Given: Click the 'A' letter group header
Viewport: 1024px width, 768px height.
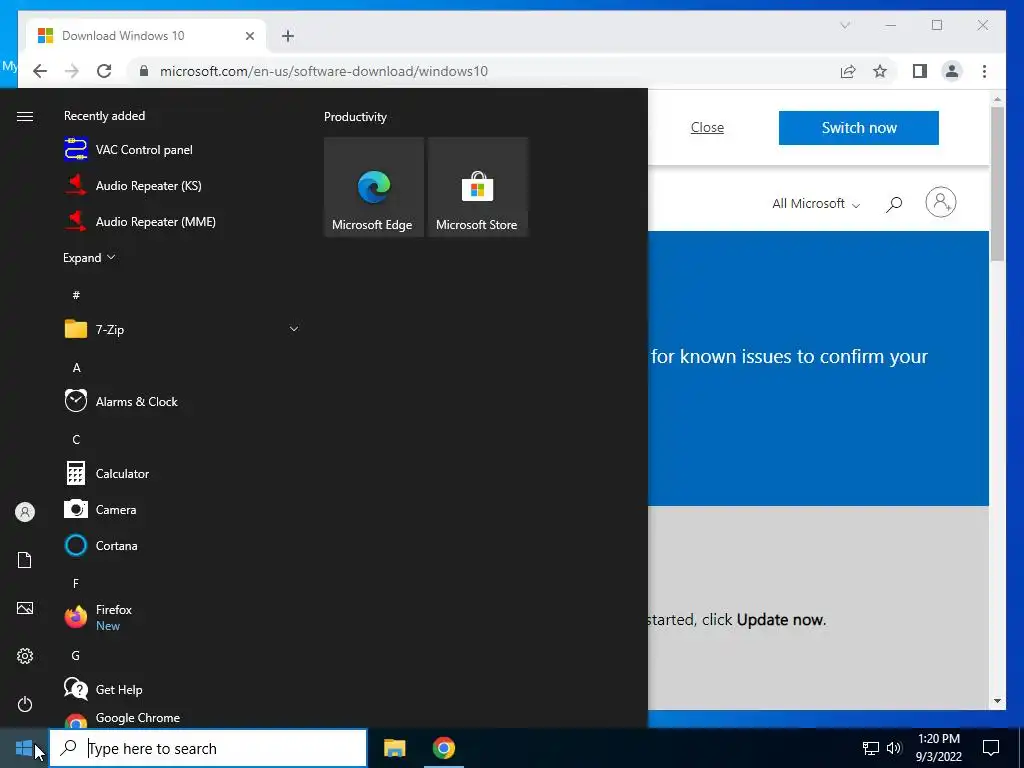Looking at the screenshot, I should coord(76,368).
